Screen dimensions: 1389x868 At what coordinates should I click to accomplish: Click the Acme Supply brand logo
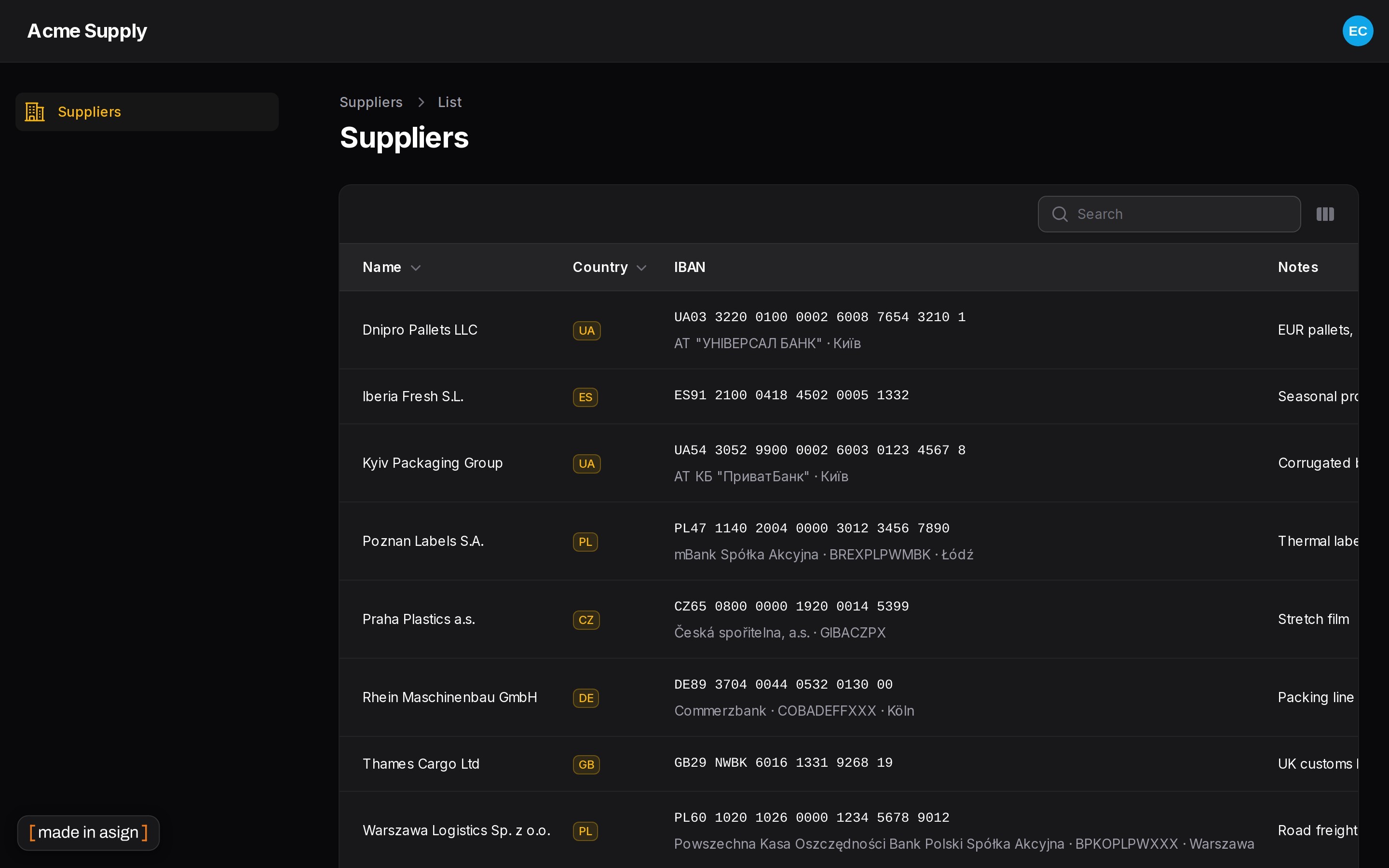coord(87,31)
